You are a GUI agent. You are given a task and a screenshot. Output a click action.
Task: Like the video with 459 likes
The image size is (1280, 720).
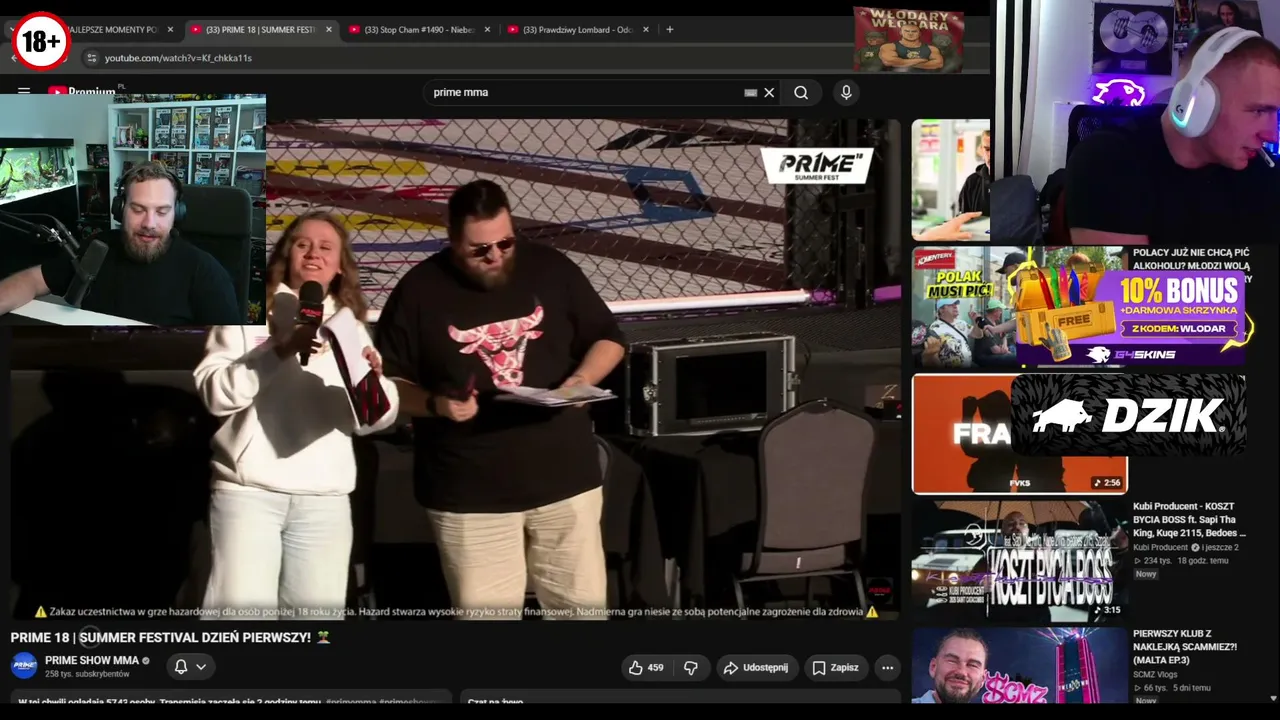[x=645, y=668]
